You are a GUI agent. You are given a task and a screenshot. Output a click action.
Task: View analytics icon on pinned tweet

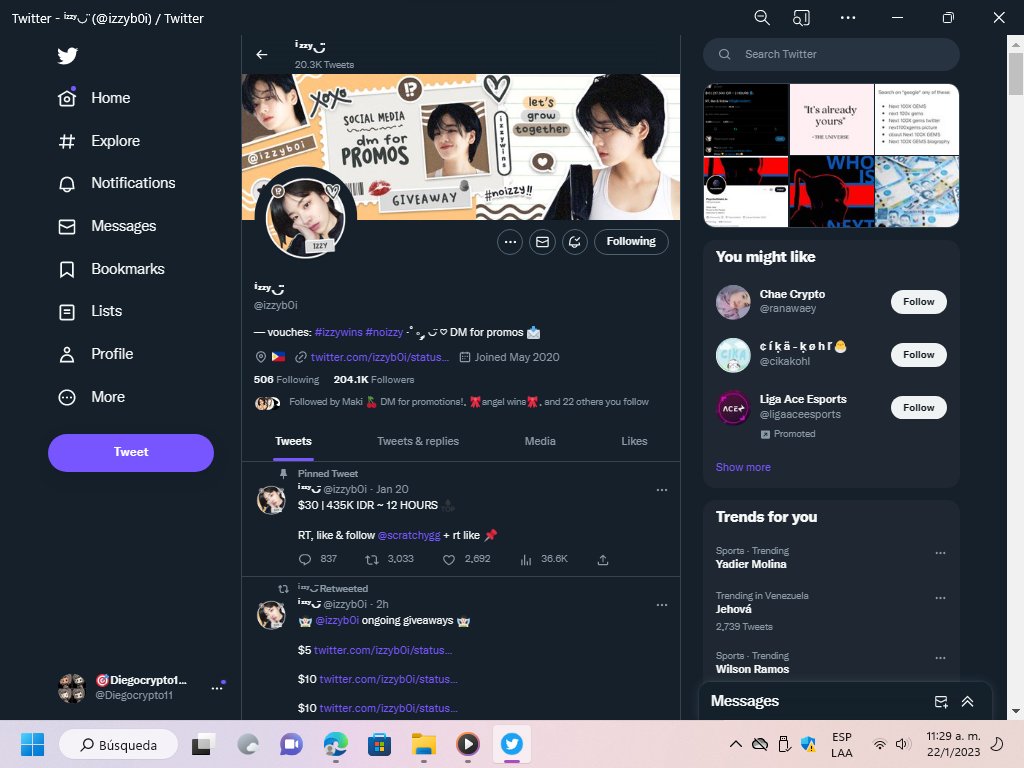526,560
